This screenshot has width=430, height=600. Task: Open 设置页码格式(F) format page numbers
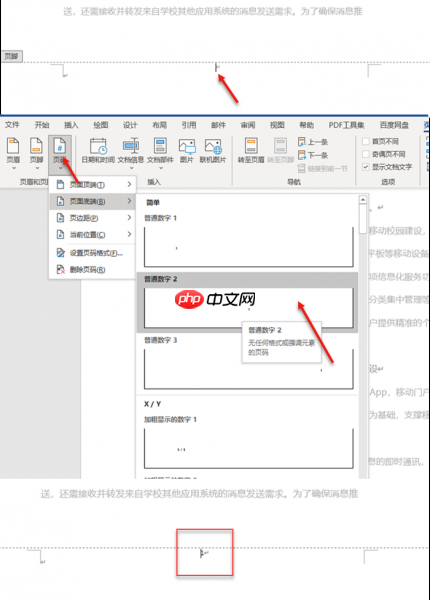tap(91, 253)
